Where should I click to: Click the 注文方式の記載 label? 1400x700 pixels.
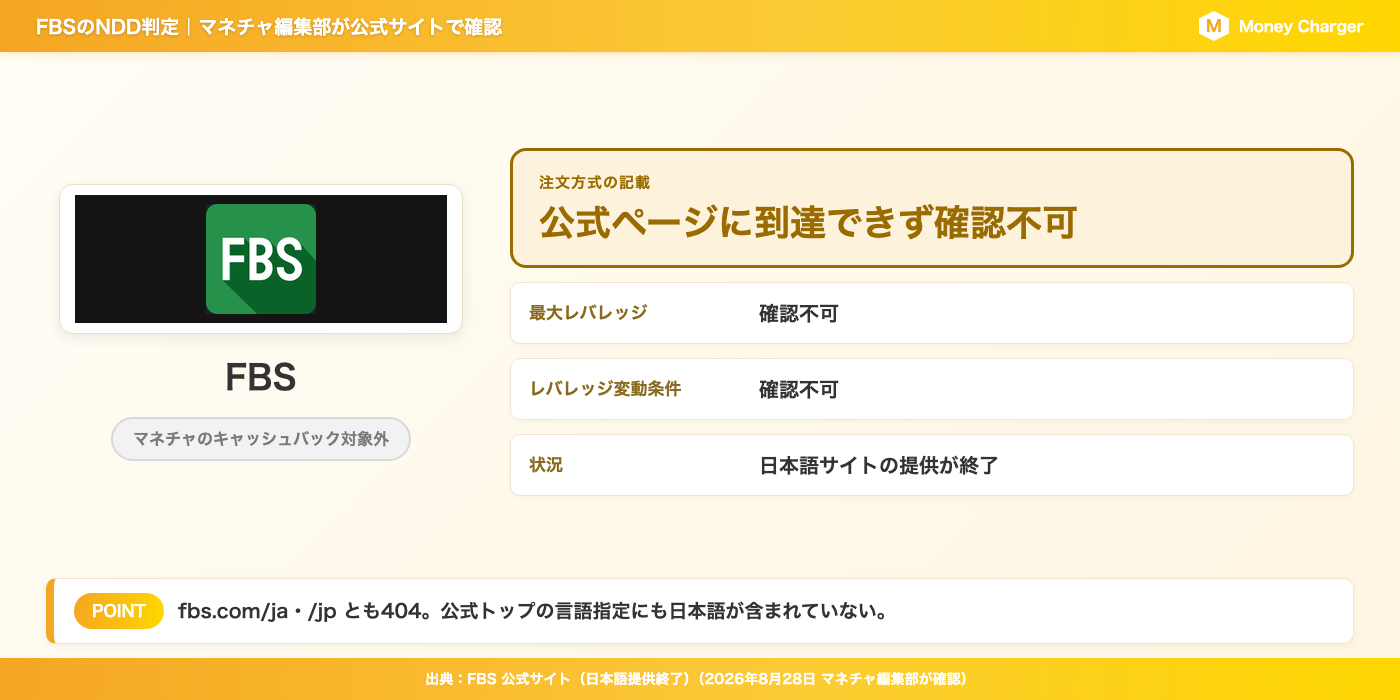[594, 183]
